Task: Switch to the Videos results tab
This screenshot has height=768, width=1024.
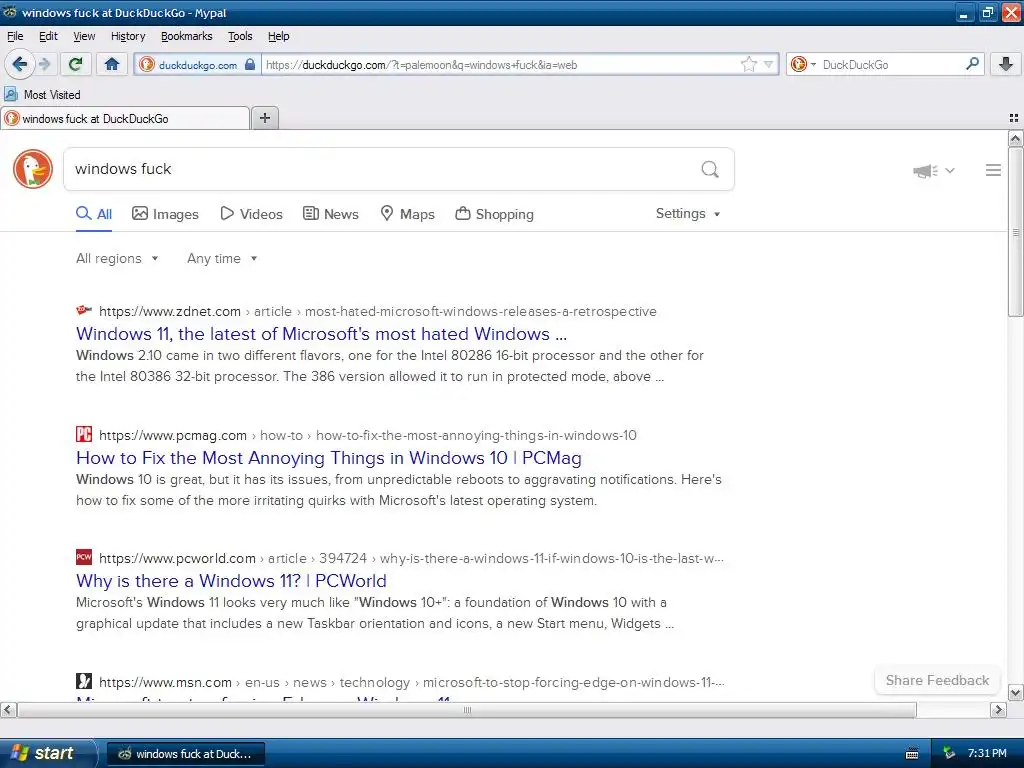Action: (251, 214)
